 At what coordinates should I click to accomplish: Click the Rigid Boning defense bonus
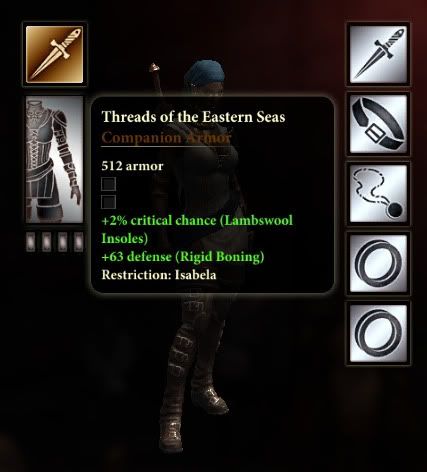183,257
